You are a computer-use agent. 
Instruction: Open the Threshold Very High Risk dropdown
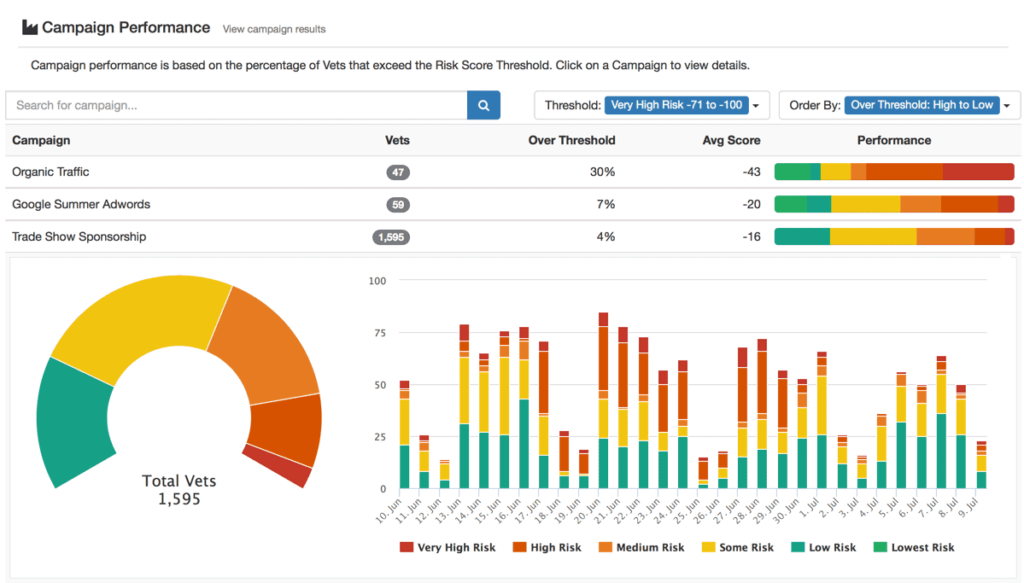(684, 105)
